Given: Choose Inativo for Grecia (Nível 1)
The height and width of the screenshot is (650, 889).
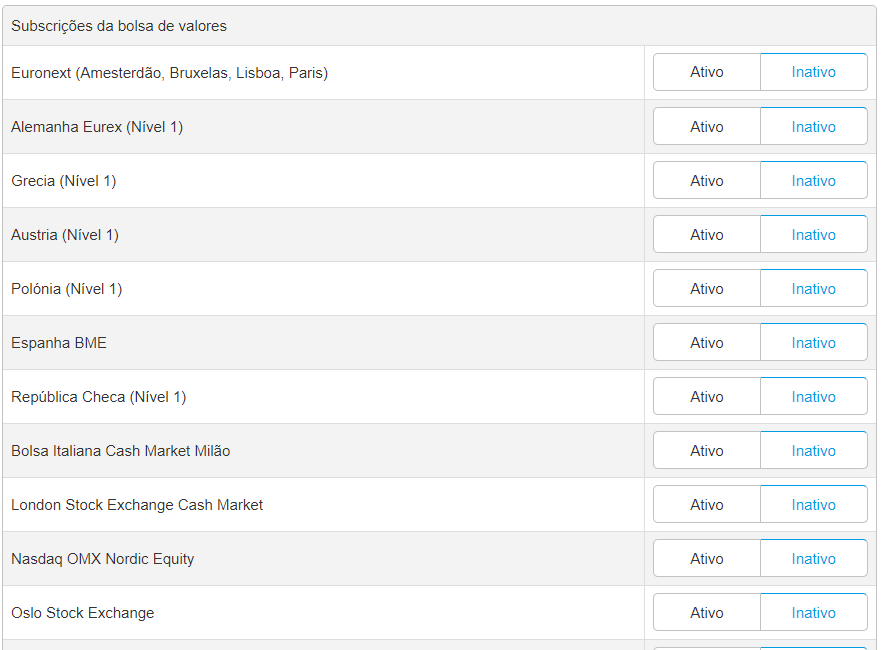Looking at the screenshot, I should [813, 180].
